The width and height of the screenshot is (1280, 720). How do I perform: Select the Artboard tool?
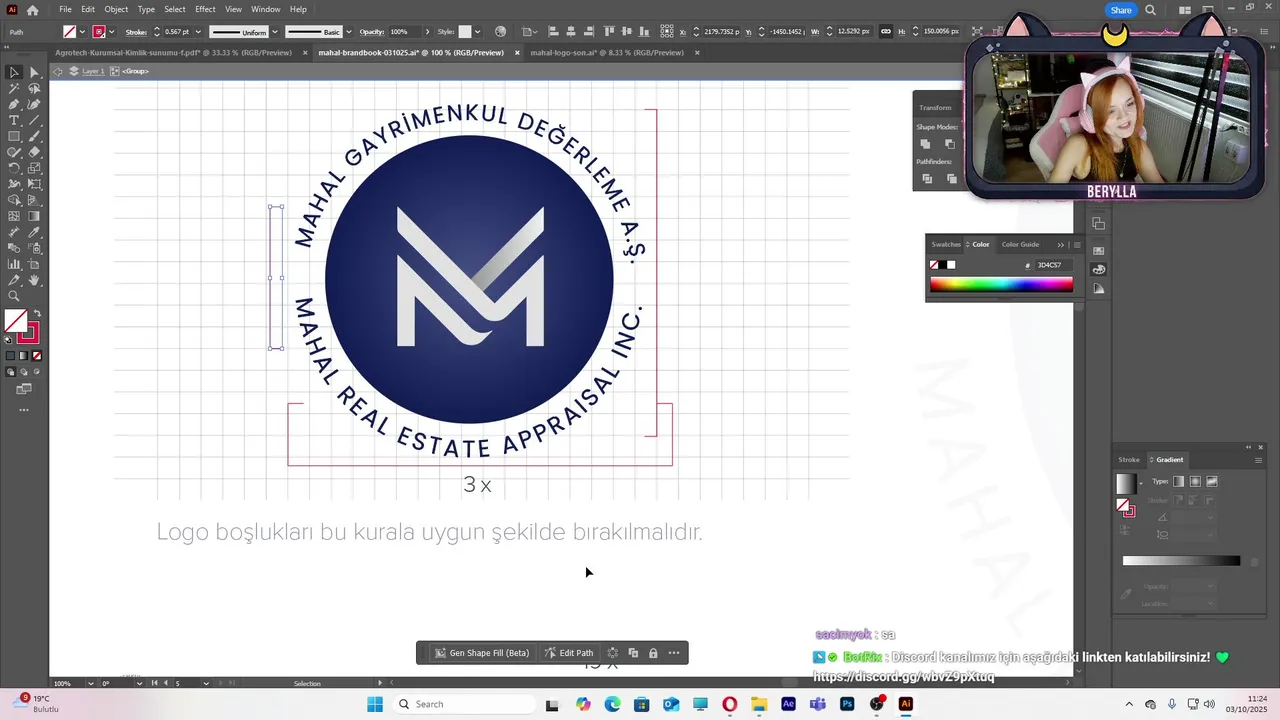34,264
